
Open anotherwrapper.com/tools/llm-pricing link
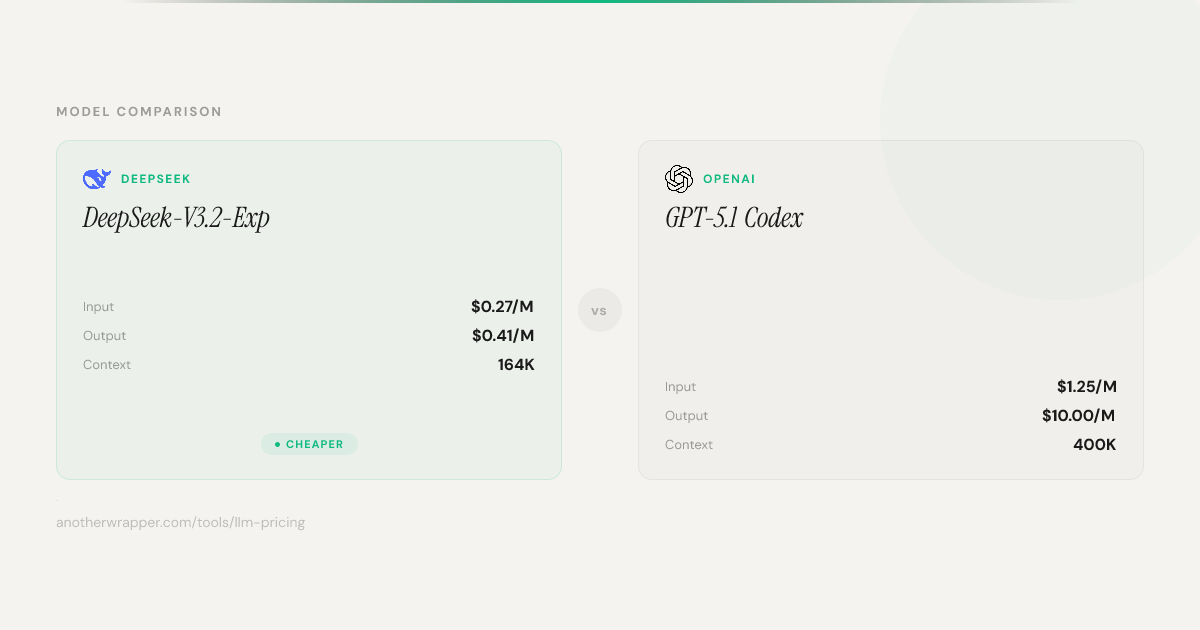pos(181,522)
